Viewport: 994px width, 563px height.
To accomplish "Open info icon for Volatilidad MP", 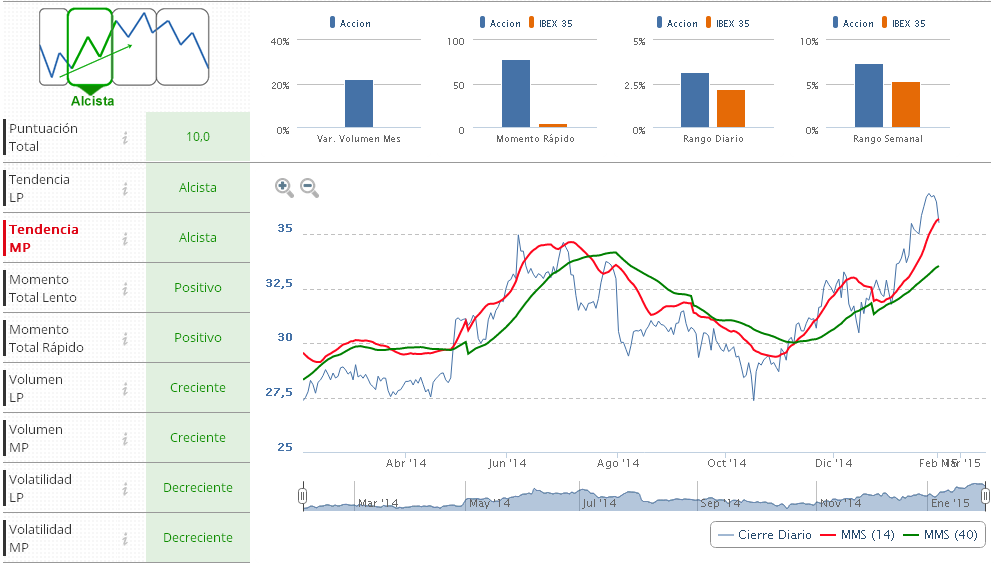I will coord(125,538).
